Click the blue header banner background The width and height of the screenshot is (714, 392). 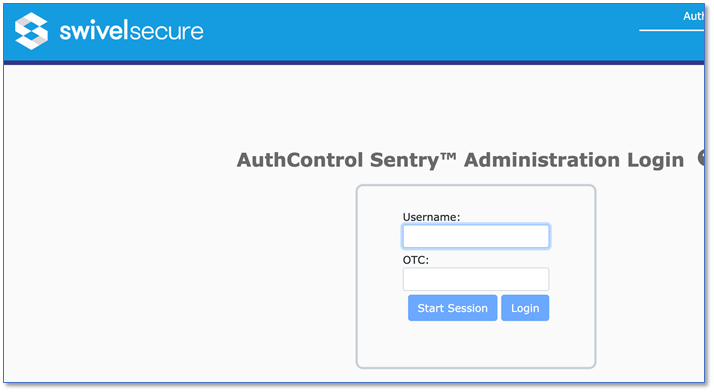tap(410, 32)
